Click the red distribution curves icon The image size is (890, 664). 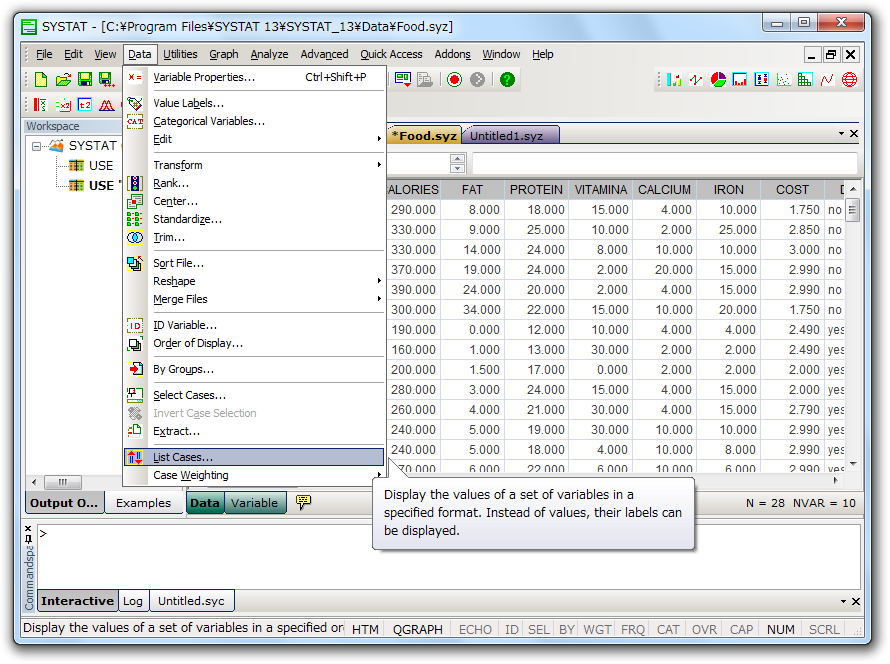pos(106,105)
